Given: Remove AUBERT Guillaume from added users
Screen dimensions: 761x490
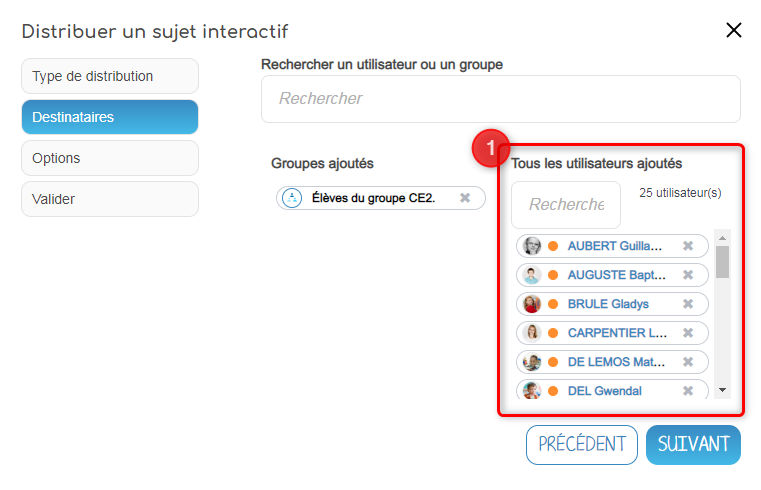Looking at the screenshot, I should (x=688, y=246).
